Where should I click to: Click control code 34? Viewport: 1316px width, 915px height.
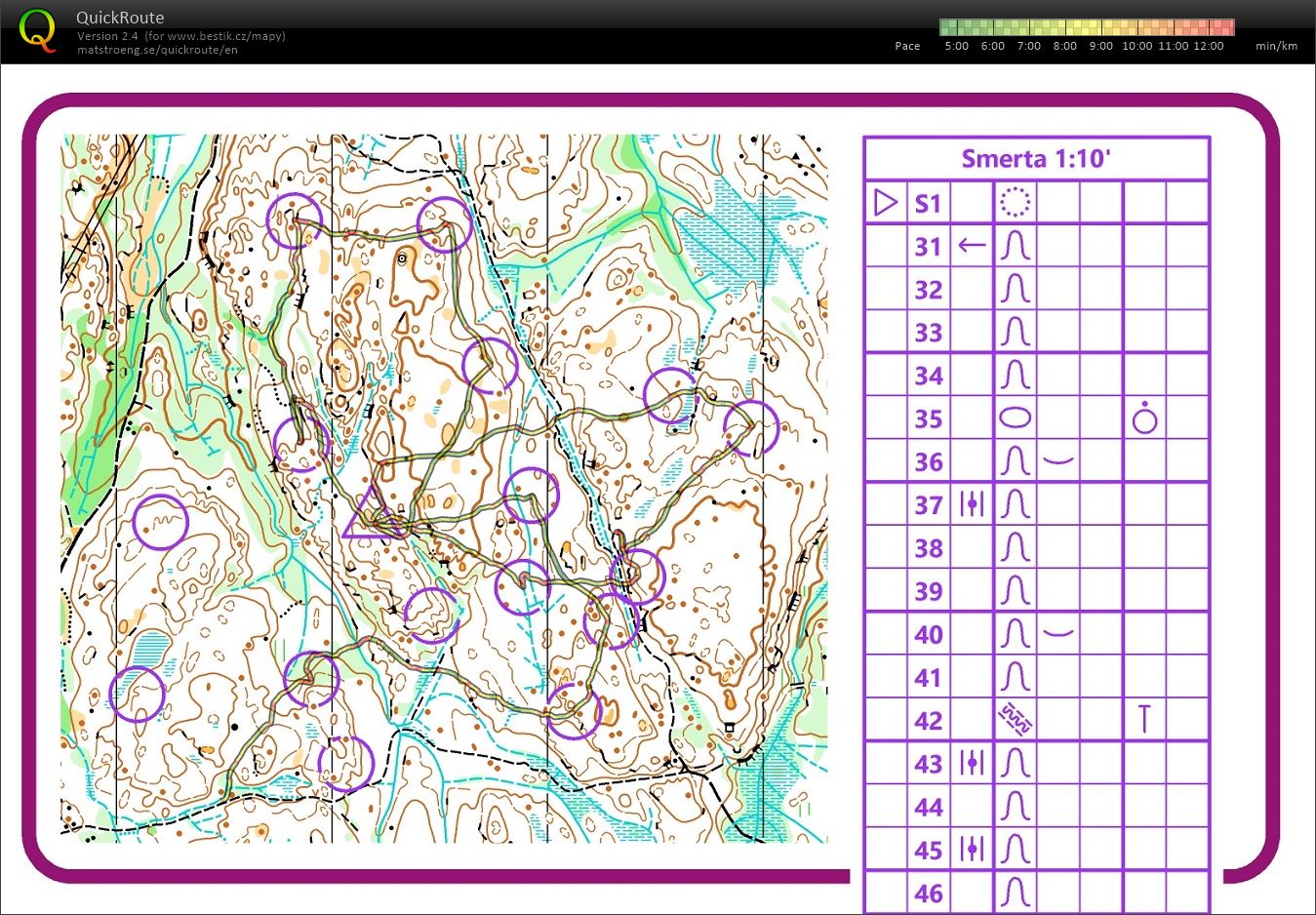929,376
